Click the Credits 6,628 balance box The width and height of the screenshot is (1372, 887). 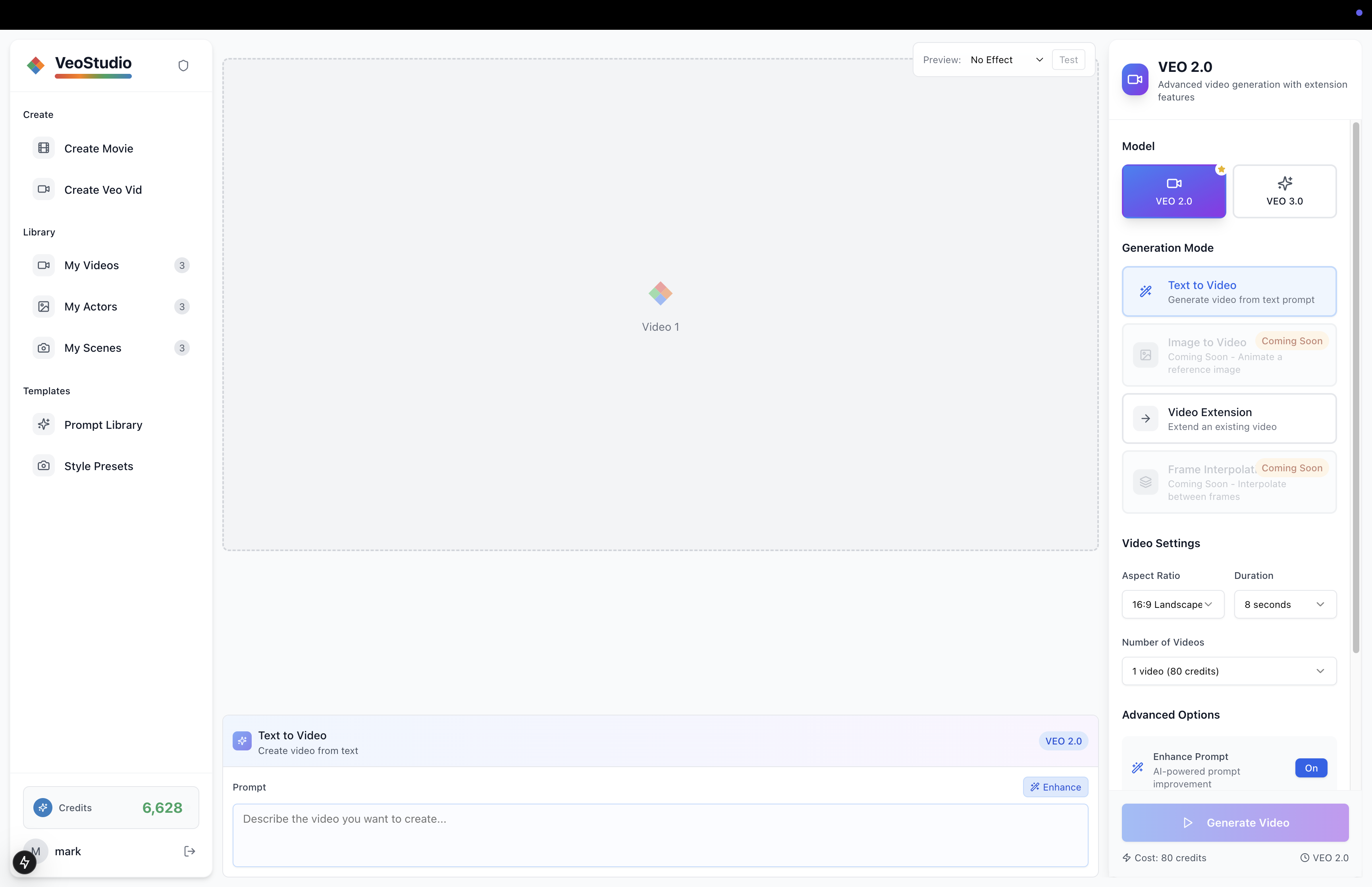click(x=111, y=808)
